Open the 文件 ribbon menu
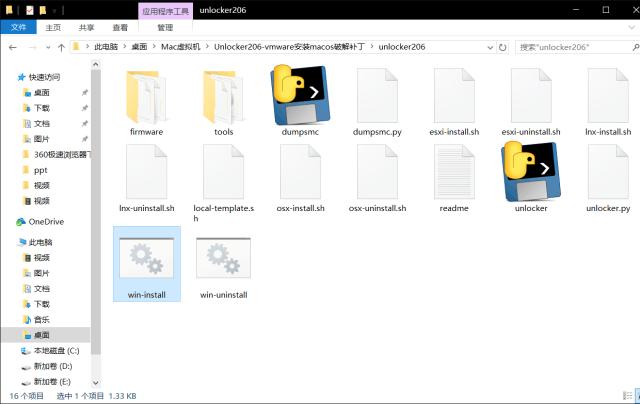This screenshot has width=640, height=404. (x=18, y=27)
